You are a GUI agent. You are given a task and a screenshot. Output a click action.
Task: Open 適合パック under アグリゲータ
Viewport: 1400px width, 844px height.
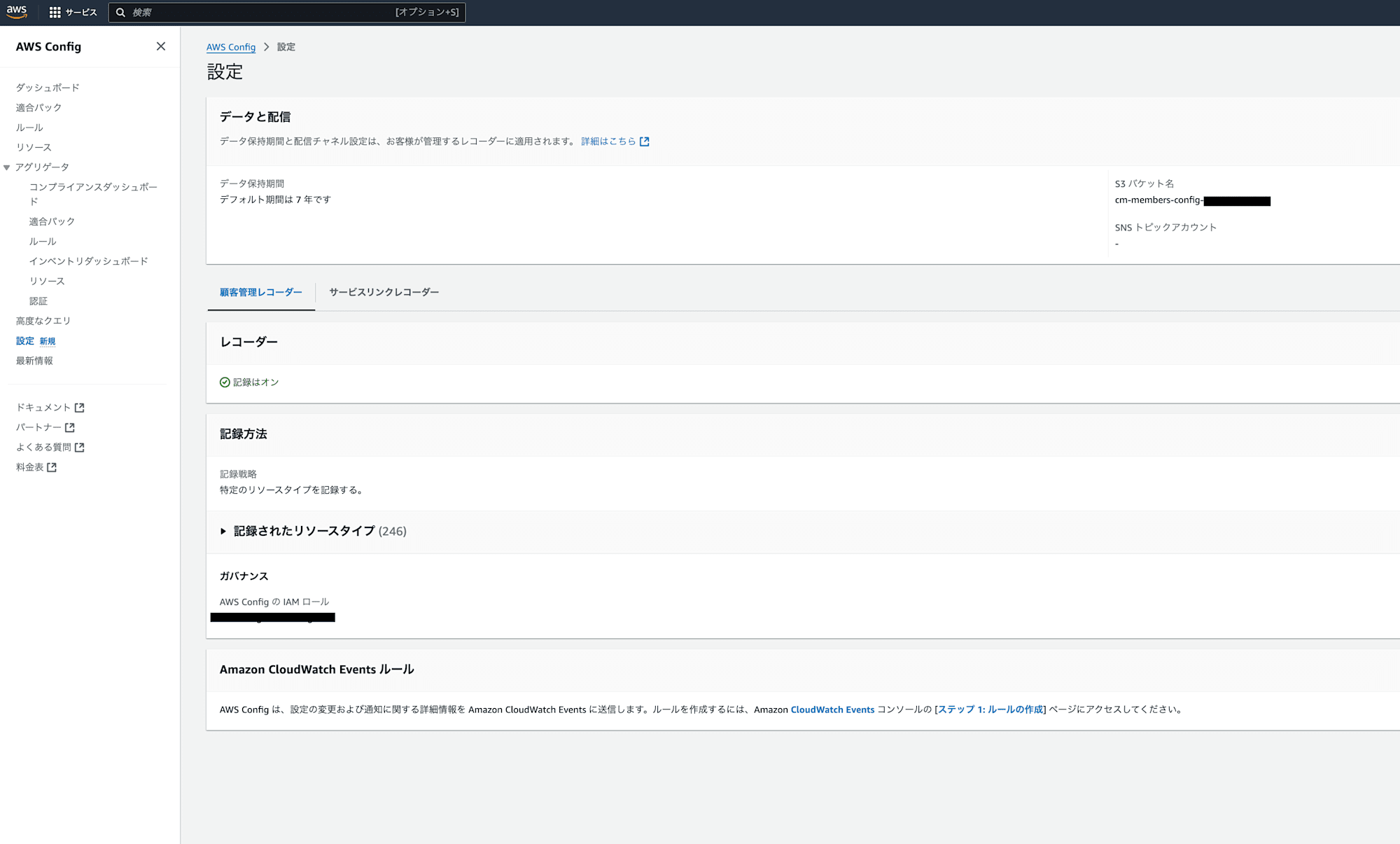(x=52, y=221)
